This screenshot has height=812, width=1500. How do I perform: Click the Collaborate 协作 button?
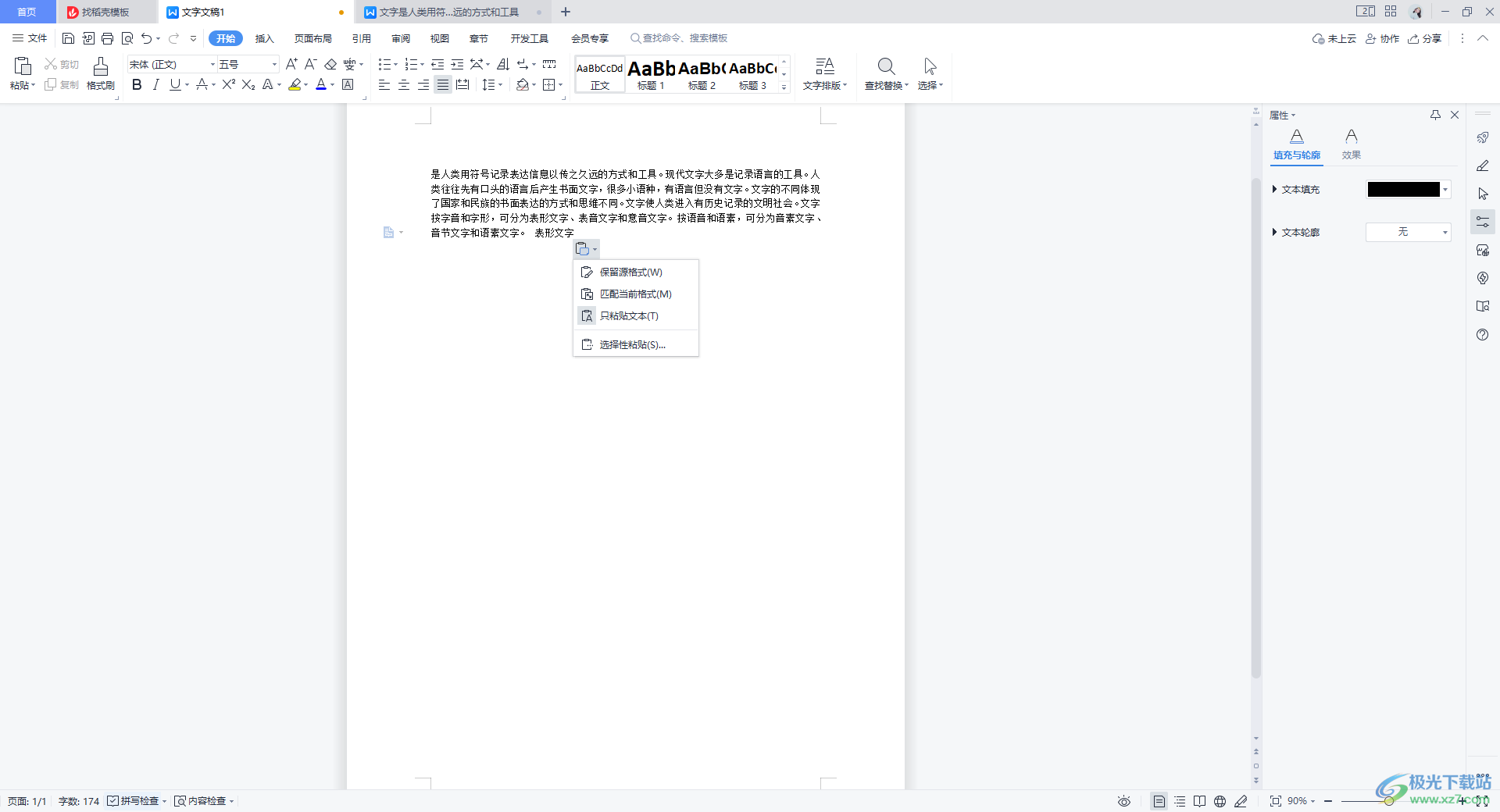(1382, 38)
